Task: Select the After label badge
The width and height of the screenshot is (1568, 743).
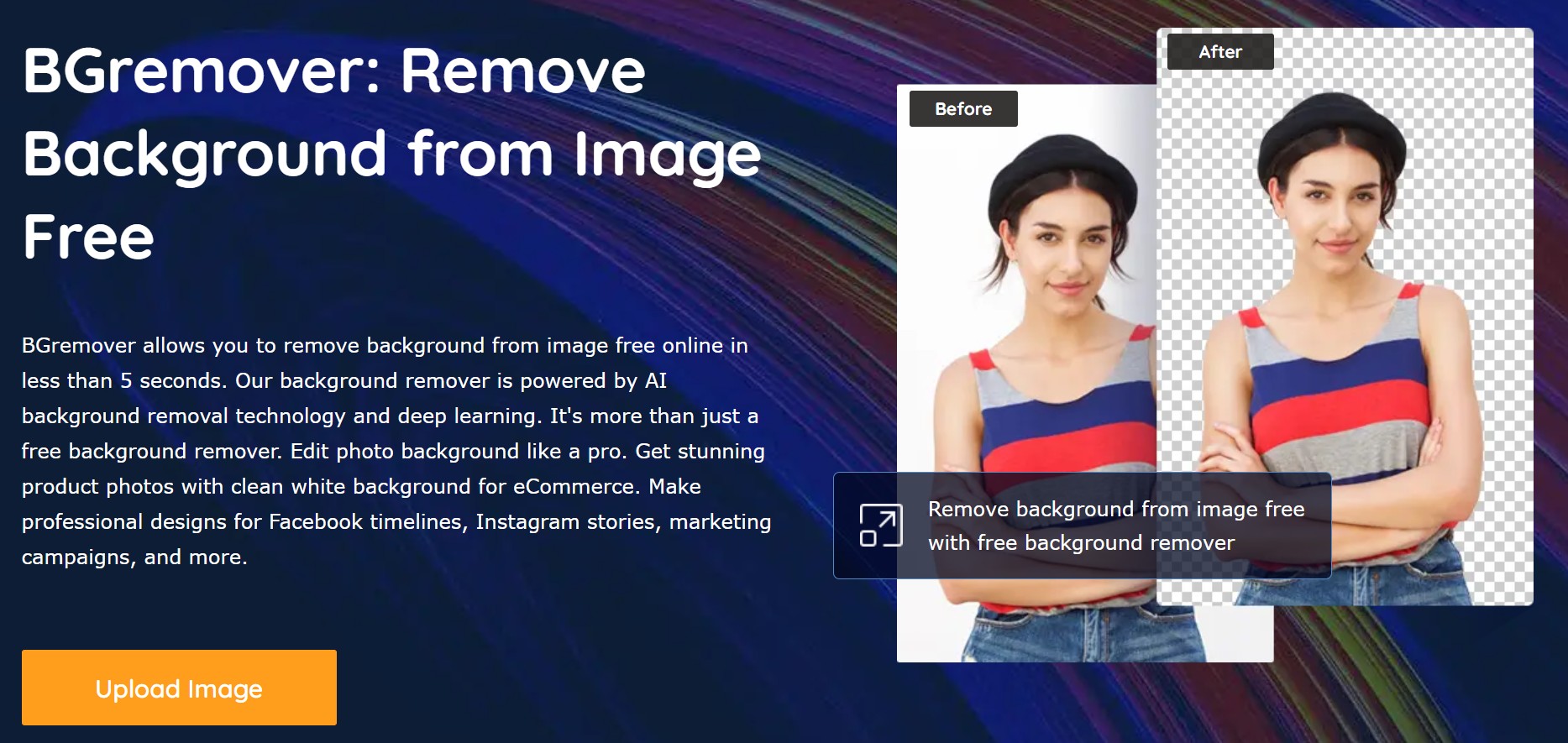Action: tap(1219, 52)
